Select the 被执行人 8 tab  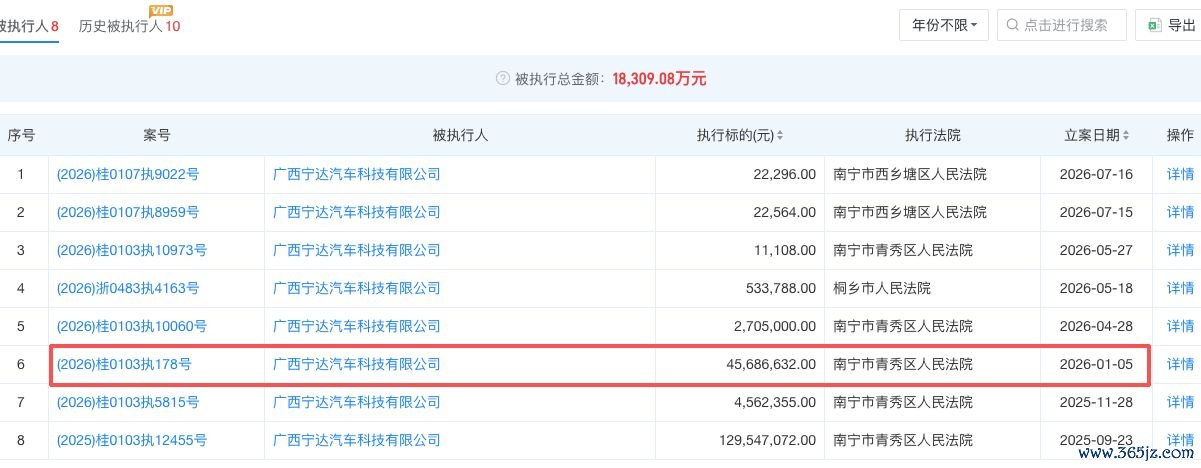point(28,25)
